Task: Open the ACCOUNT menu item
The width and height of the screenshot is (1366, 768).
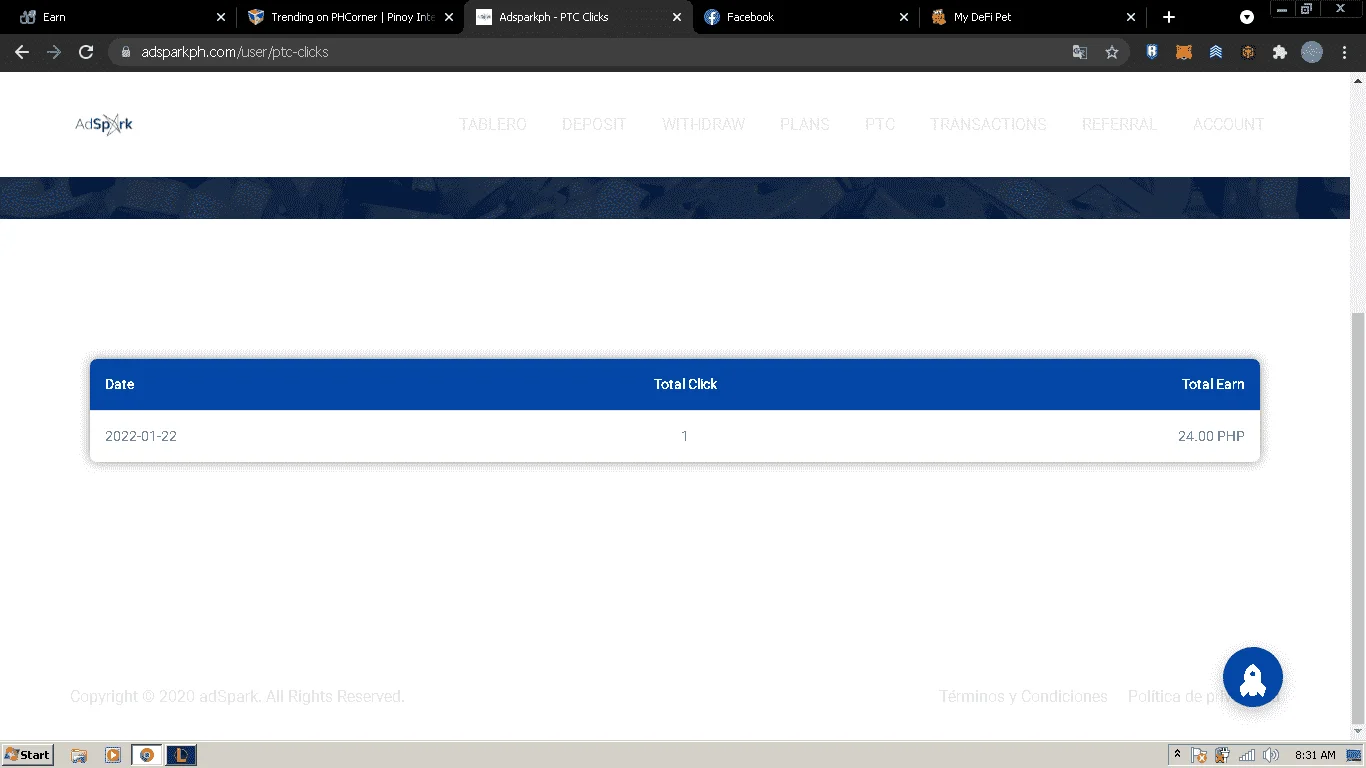Action: click(1228, 124)
